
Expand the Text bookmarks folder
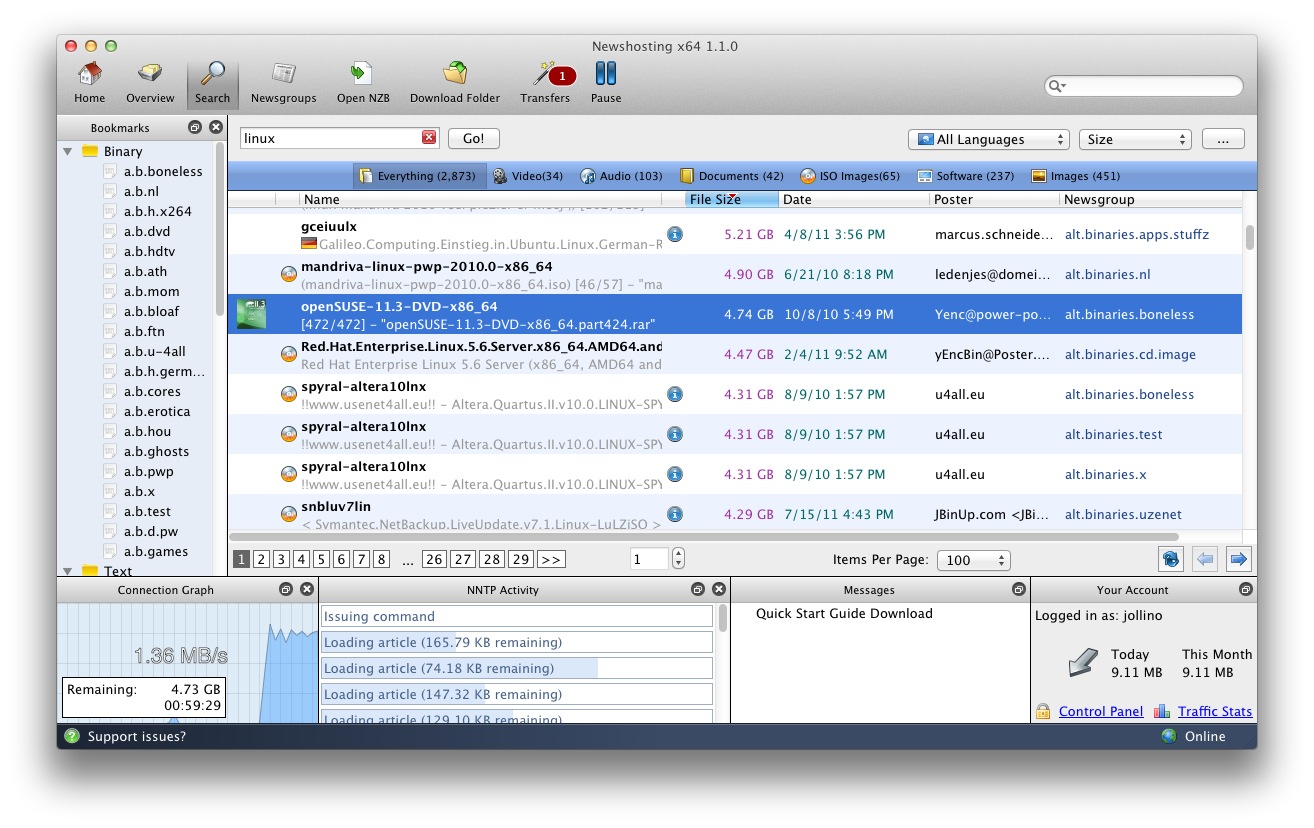68,571
